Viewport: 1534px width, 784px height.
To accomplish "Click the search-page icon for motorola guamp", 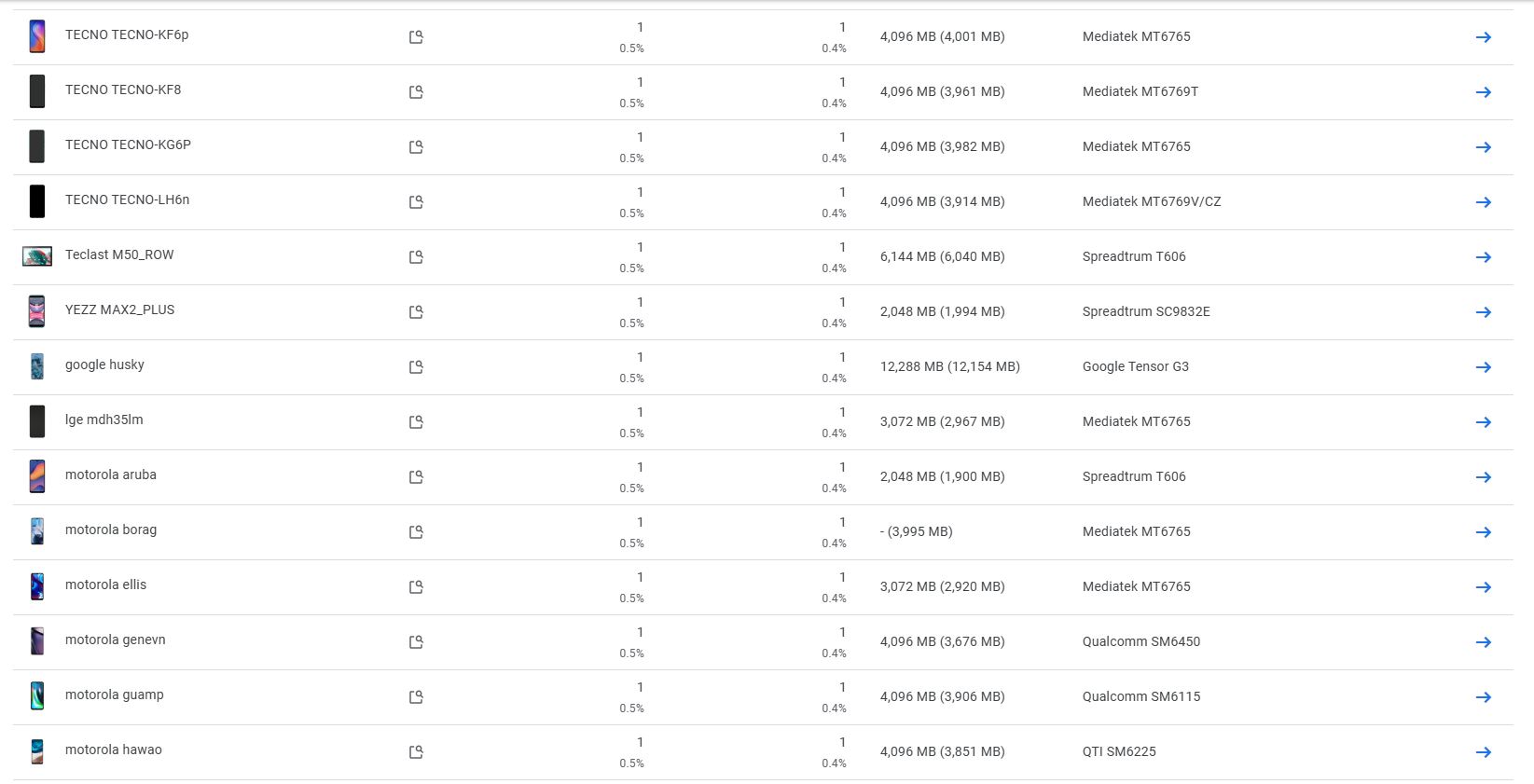I will point(416,697).
